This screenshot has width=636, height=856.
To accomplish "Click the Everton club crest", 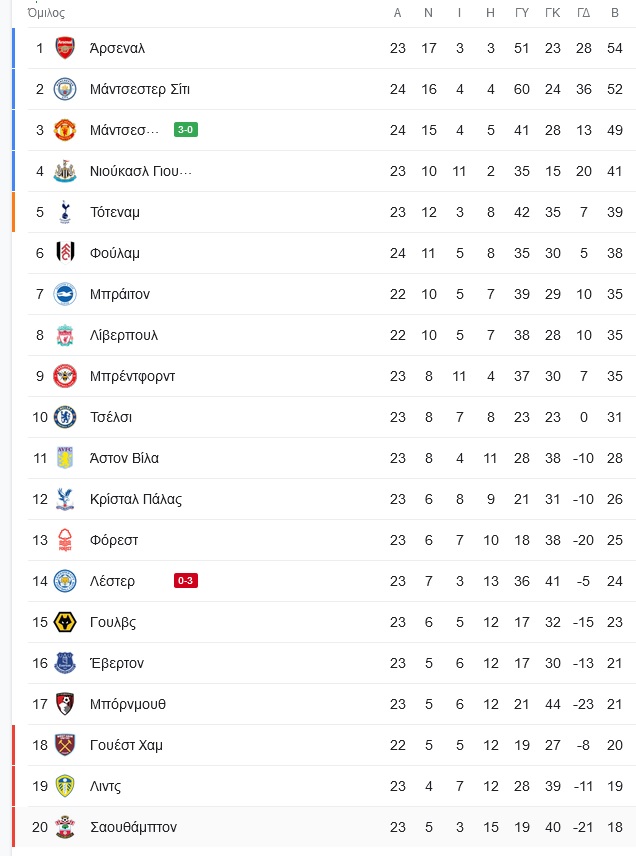I will click(x=65, y=663).
